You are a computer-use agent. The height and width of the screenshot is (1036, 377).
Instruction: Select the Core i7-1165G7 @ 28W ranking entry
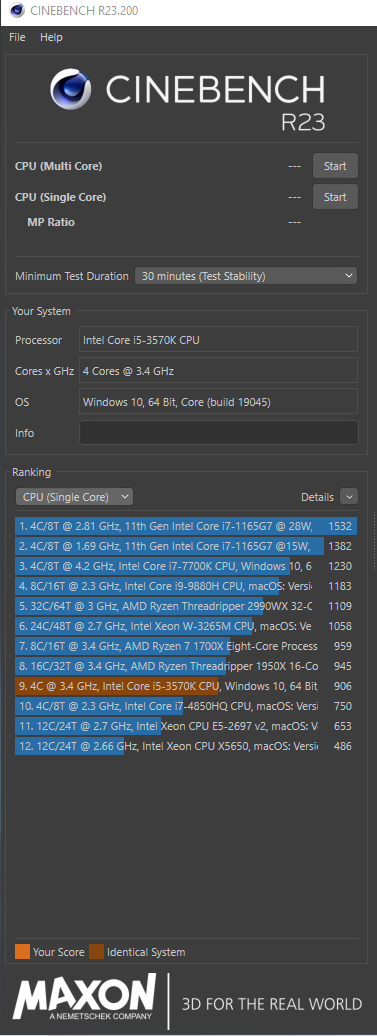[186, 527]
